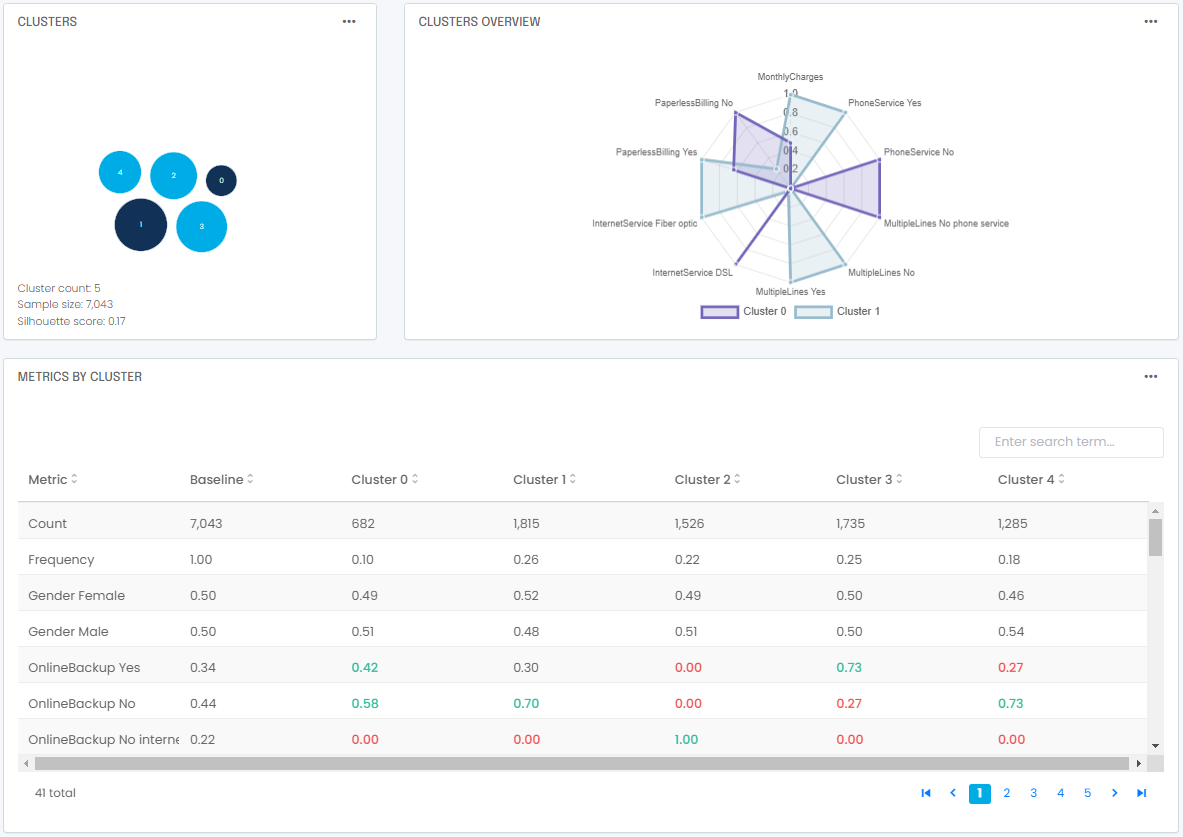Viewport: 1183px width, 837px height.
Task: Toggle Cluster 1 in radar legend
Action: (837, 312)
